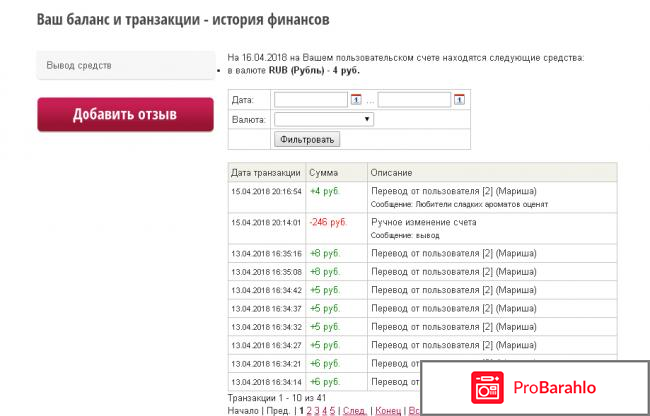Go to page 3 of transactions
Screen dimensions: 650x416
click(x=315, y=410)
